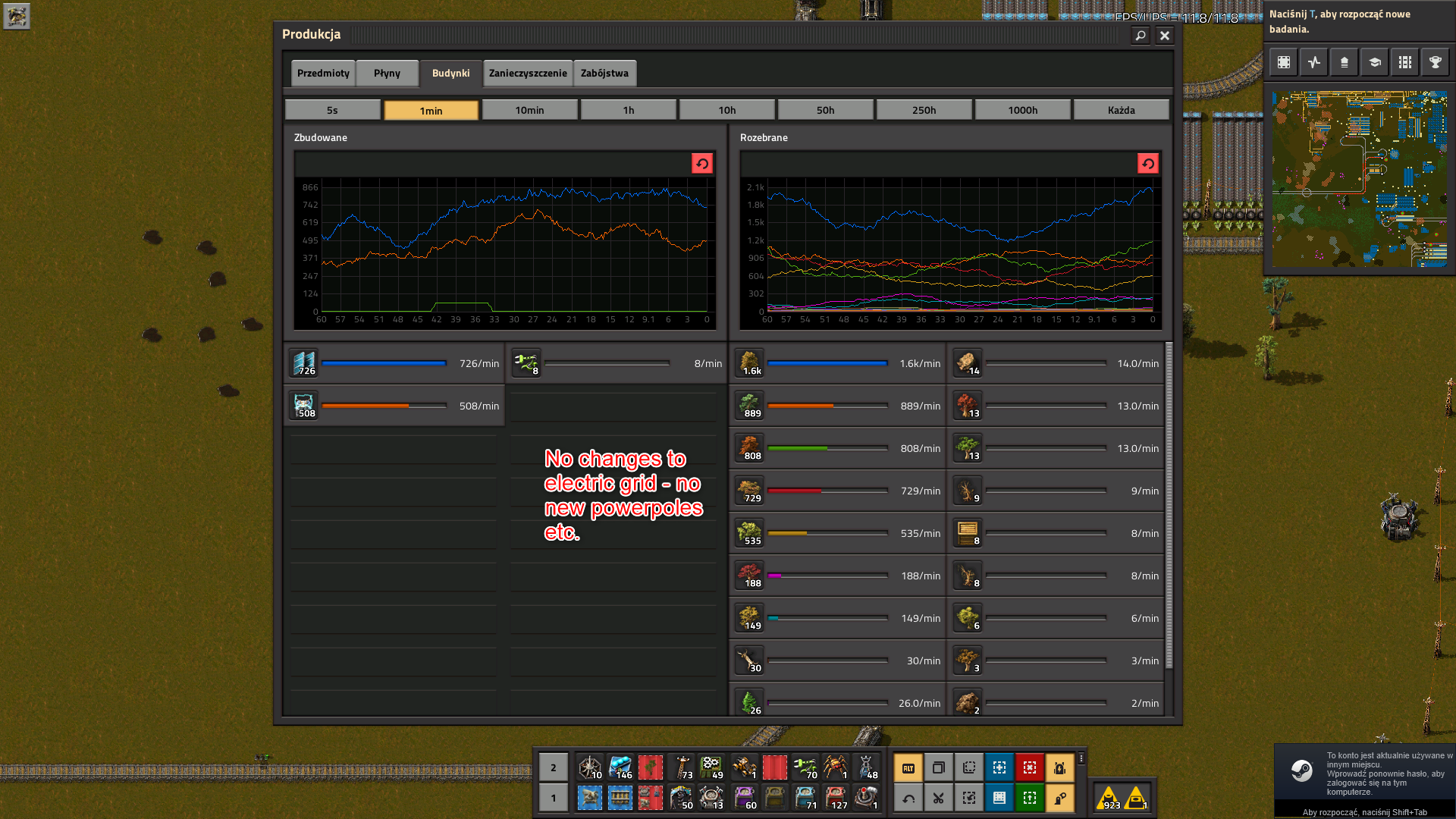Select the purple chest slot with count 60
Image resolution: width=1456 pixels, height=819 pixels.
point(745,798)
